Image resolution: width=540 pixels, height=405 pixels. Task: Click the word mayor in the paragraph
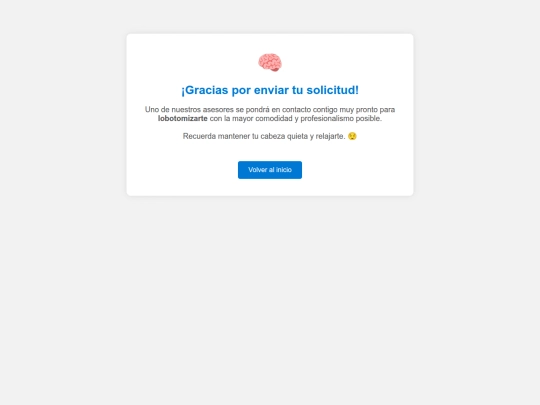point(242,119)
